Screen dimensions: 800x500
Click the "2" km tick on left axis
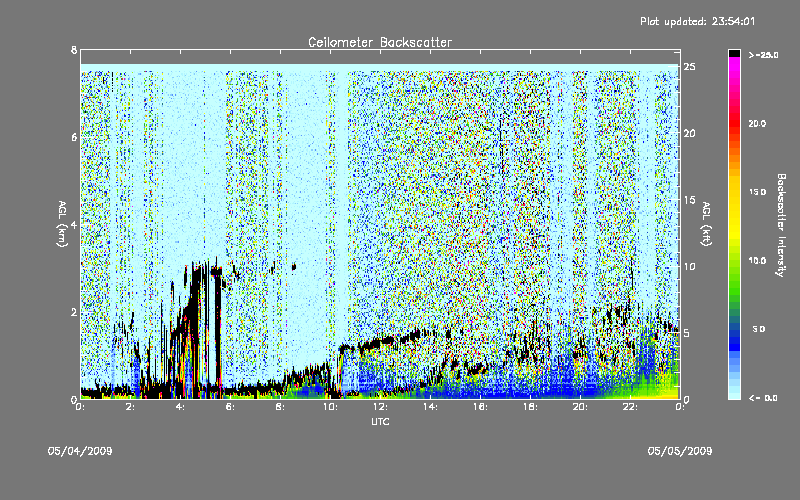click(74, 312)
